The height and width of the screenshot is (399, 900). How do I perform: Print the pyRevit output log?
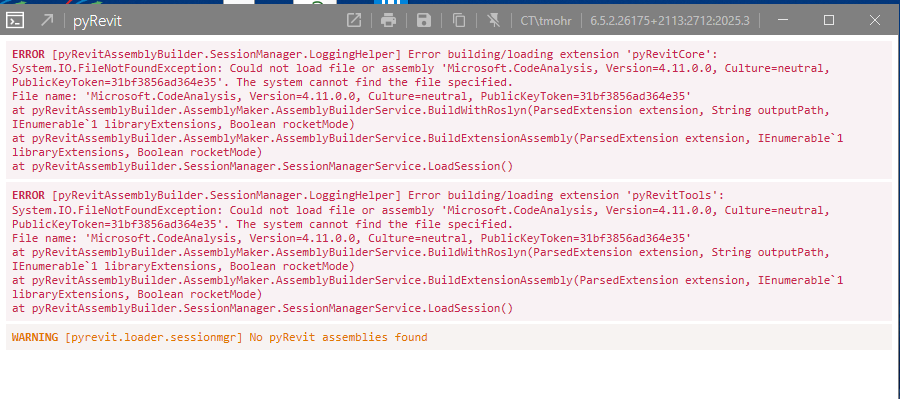pyautogui.click(x=389, y=21)
